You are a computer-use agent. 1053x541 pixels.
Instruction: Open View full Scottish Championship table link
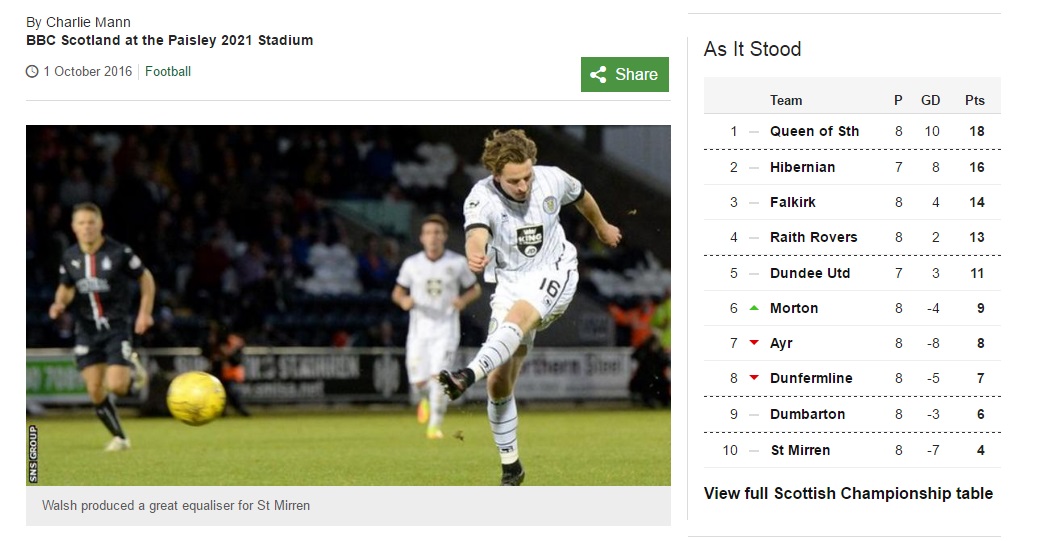click(x=848, y=493)
